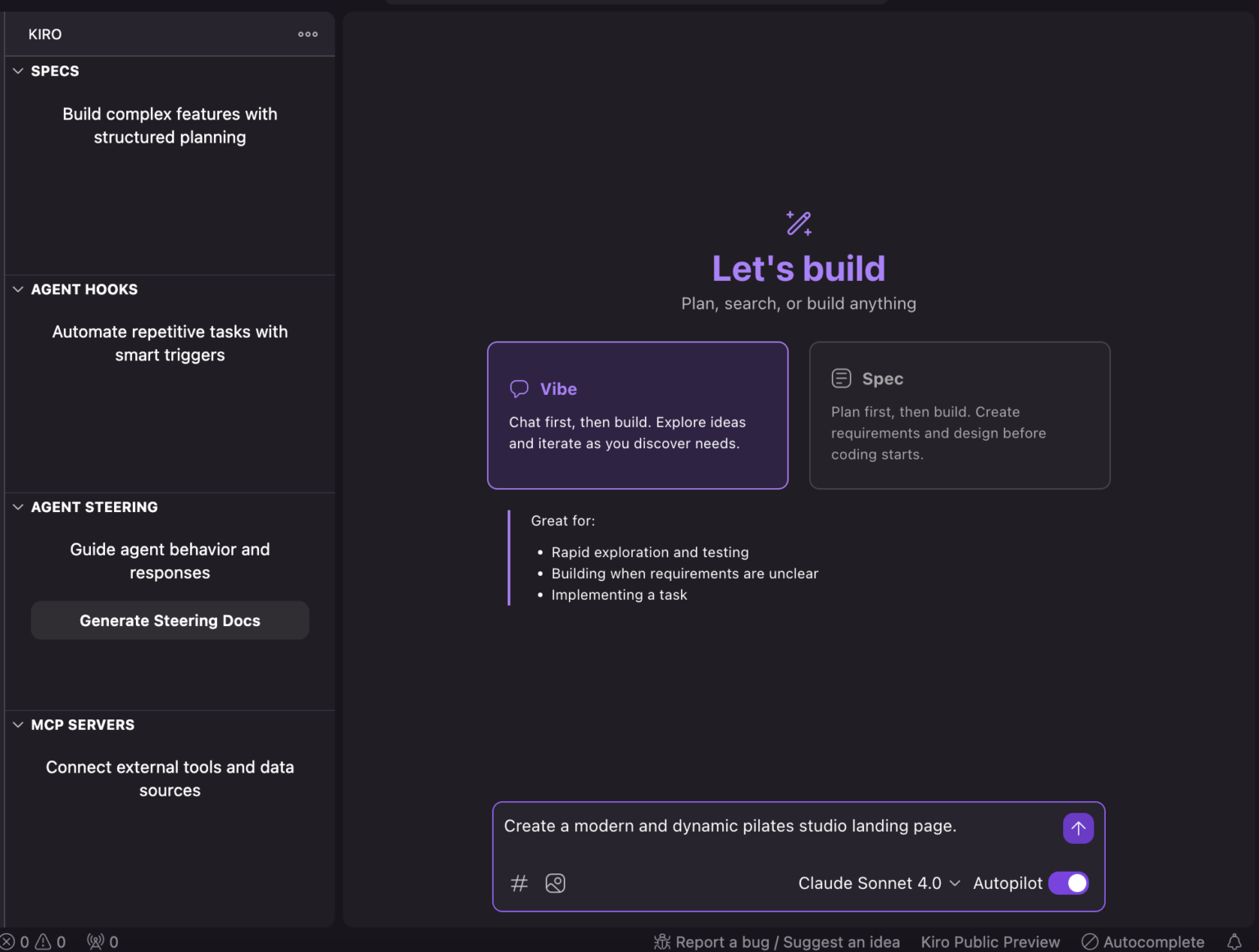Attach an image in the chat input
This screenshot has width=1259, height=952.
click(555, 883)
